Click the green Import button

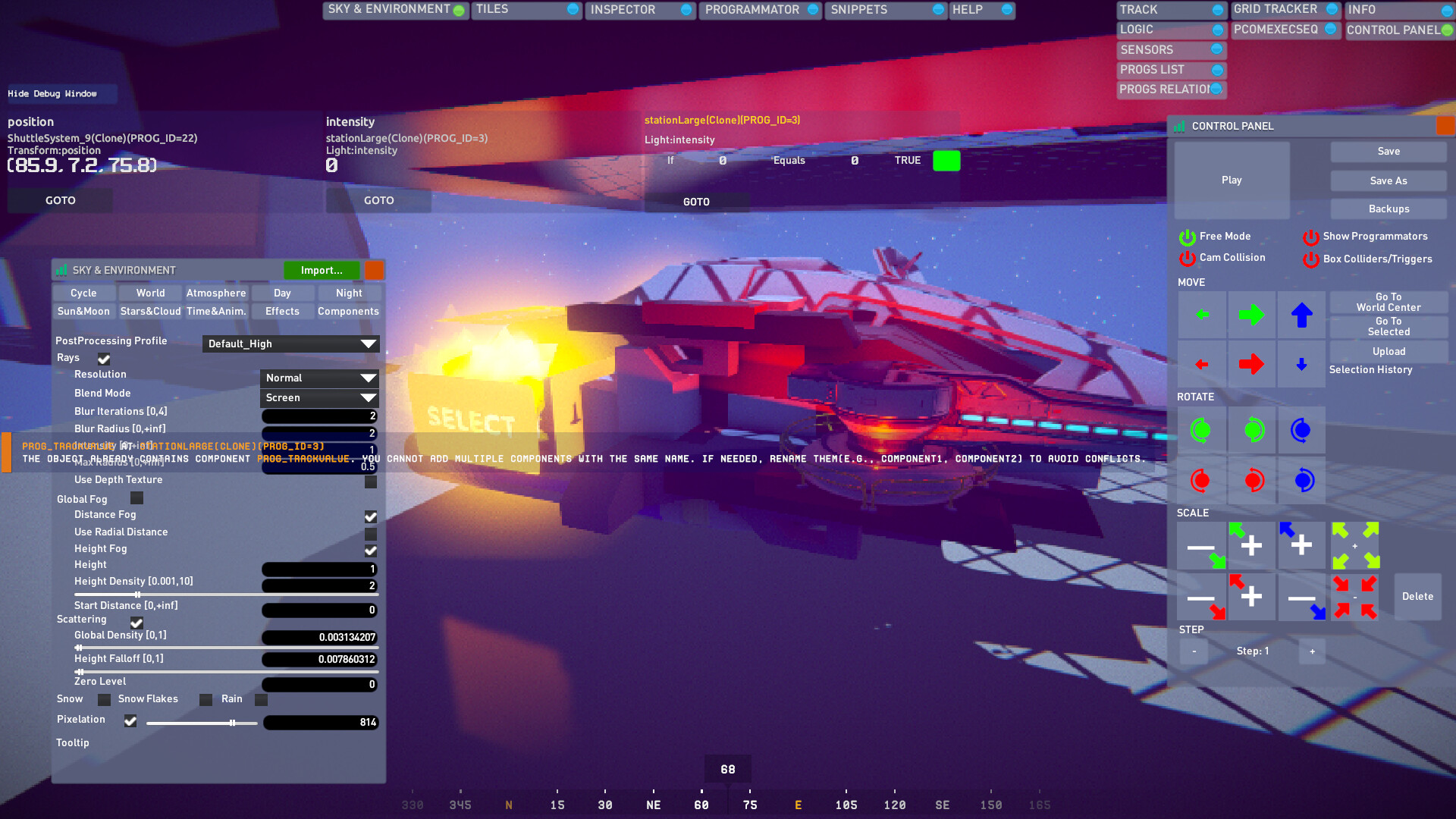click(322, 270)
